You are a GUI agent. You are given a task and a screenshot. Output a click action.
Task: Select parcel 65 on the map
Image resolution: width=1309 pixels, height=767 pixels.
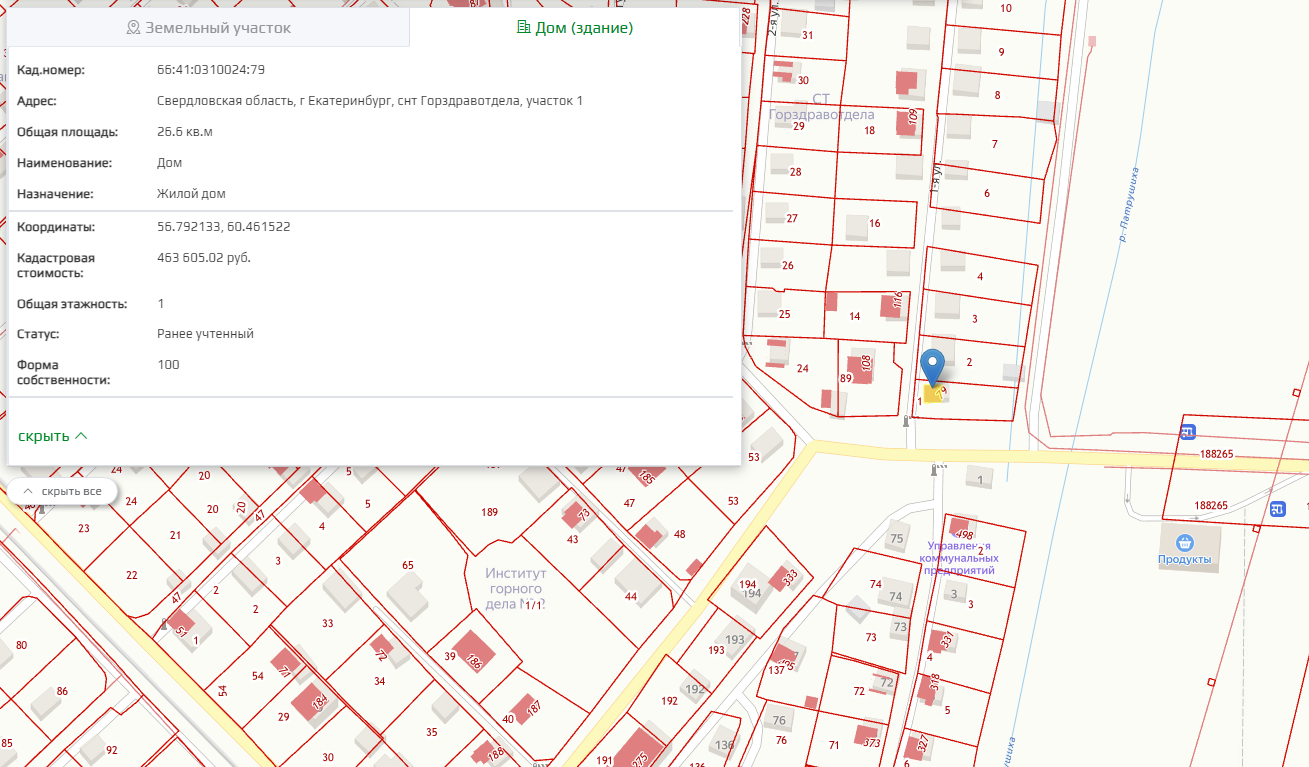[x=408, y=566]
